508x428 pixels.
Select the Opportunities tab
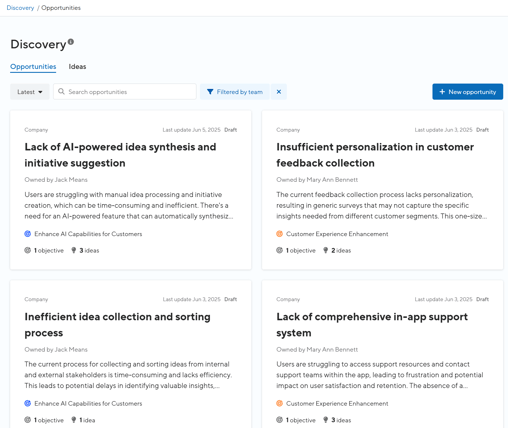coord(33,67)
